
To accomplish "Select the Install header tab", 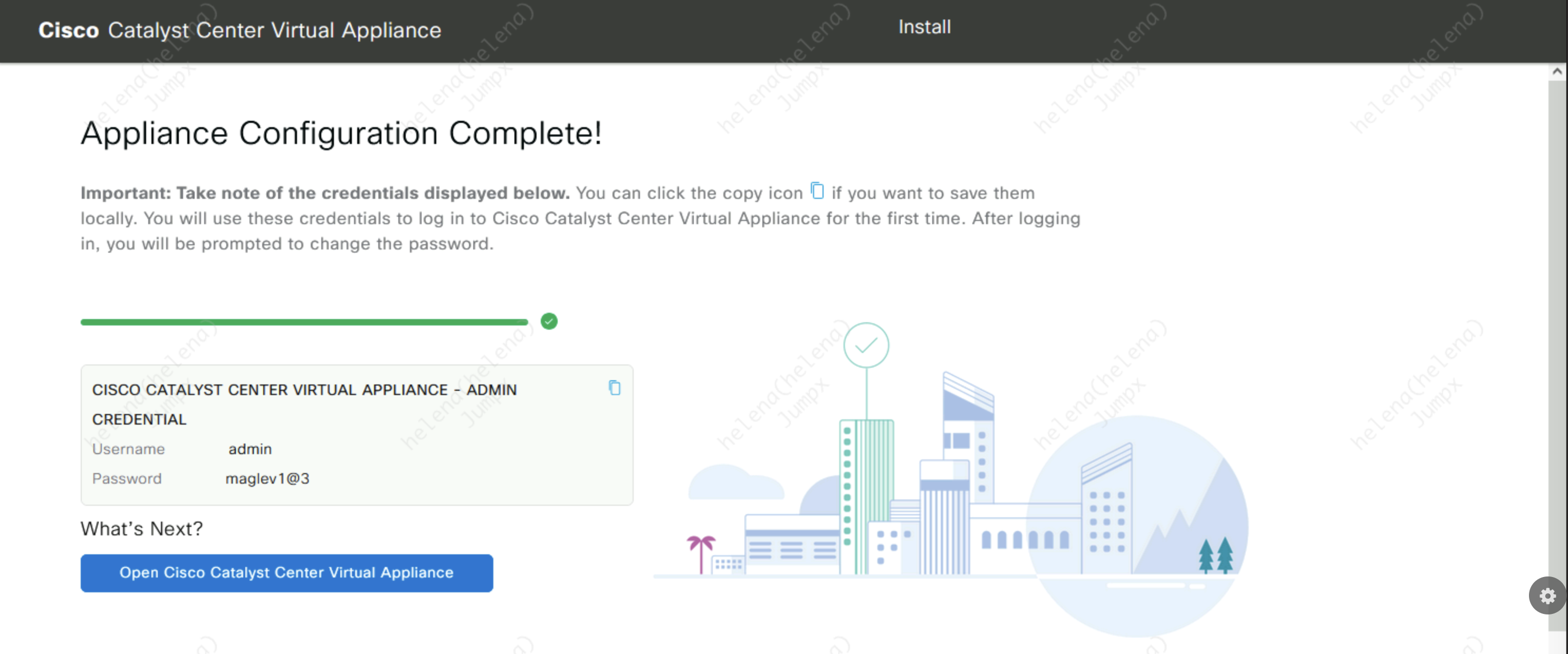I will click(924, 27).
